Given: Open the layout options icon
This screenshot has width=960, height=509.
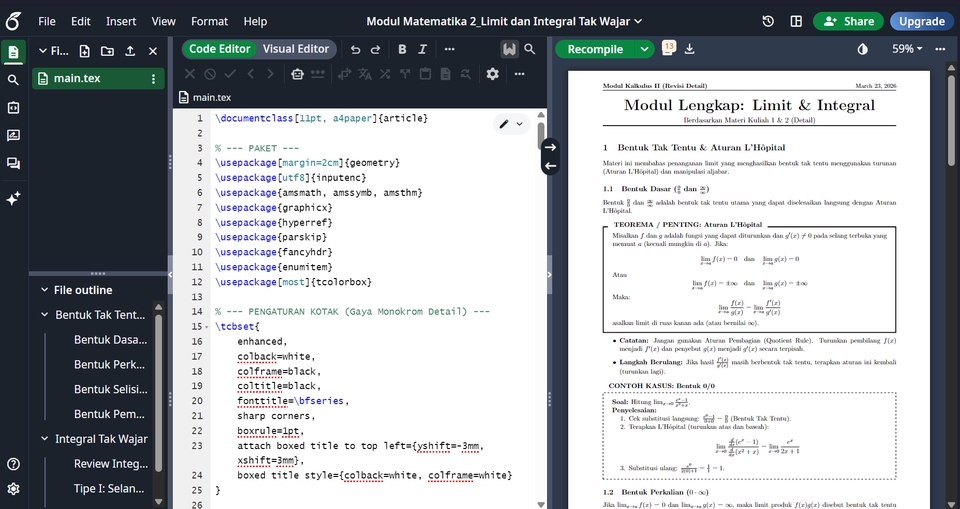Looking at the screenshot, I should point(796,21).
